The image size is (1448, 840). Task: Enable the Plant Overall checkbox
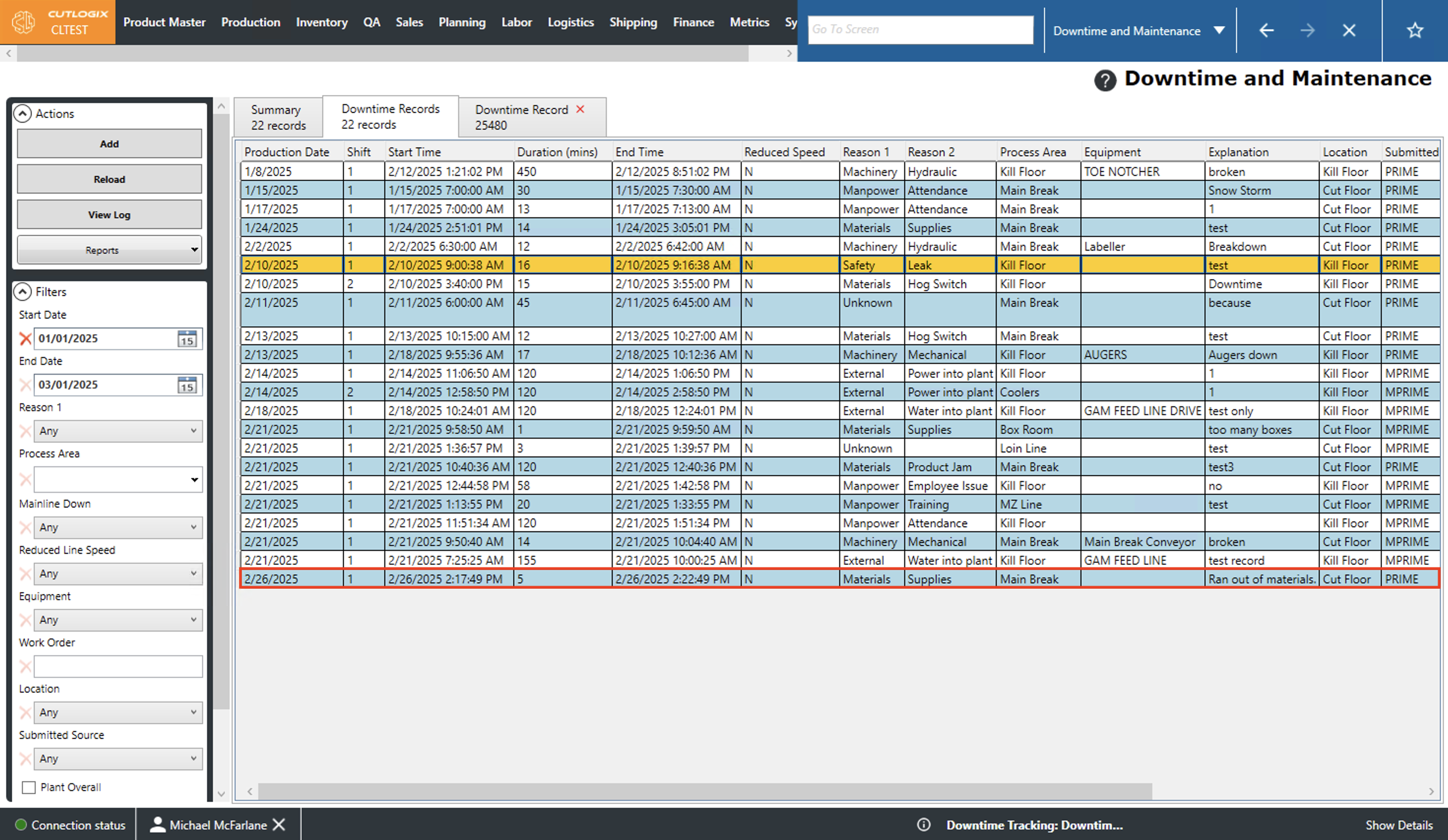[x=29, y=787]
